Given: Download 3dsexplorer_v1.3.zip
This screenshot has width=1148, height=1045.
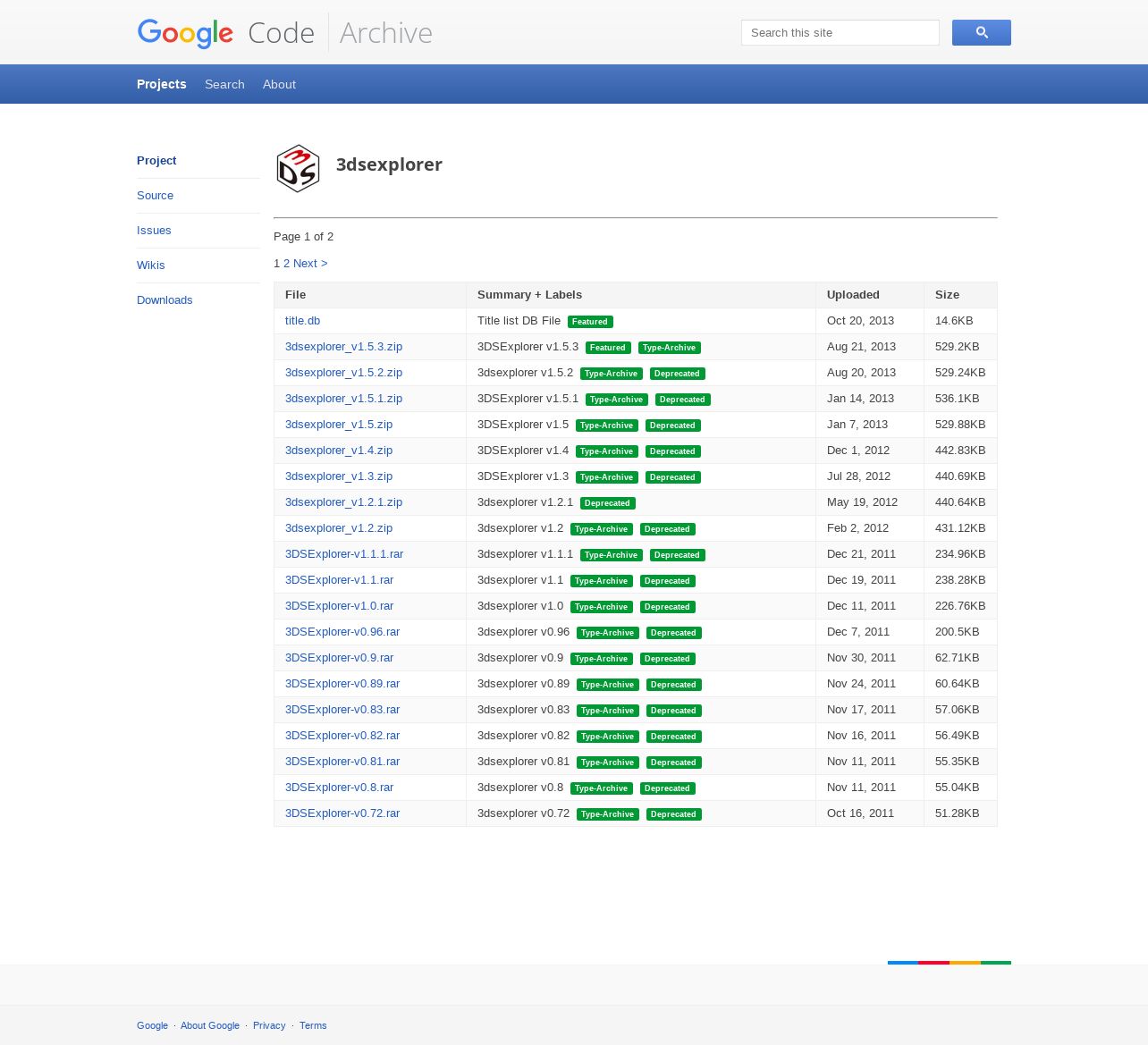Looking at the screenshot, I should pos(339,476).
